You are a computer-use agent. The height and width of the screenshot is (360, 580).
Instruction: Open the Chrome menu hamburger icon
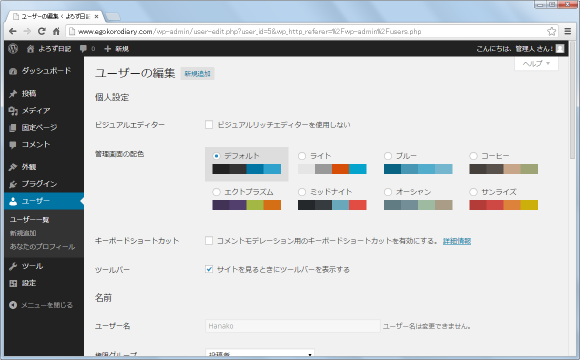click(x=568, y=31)
